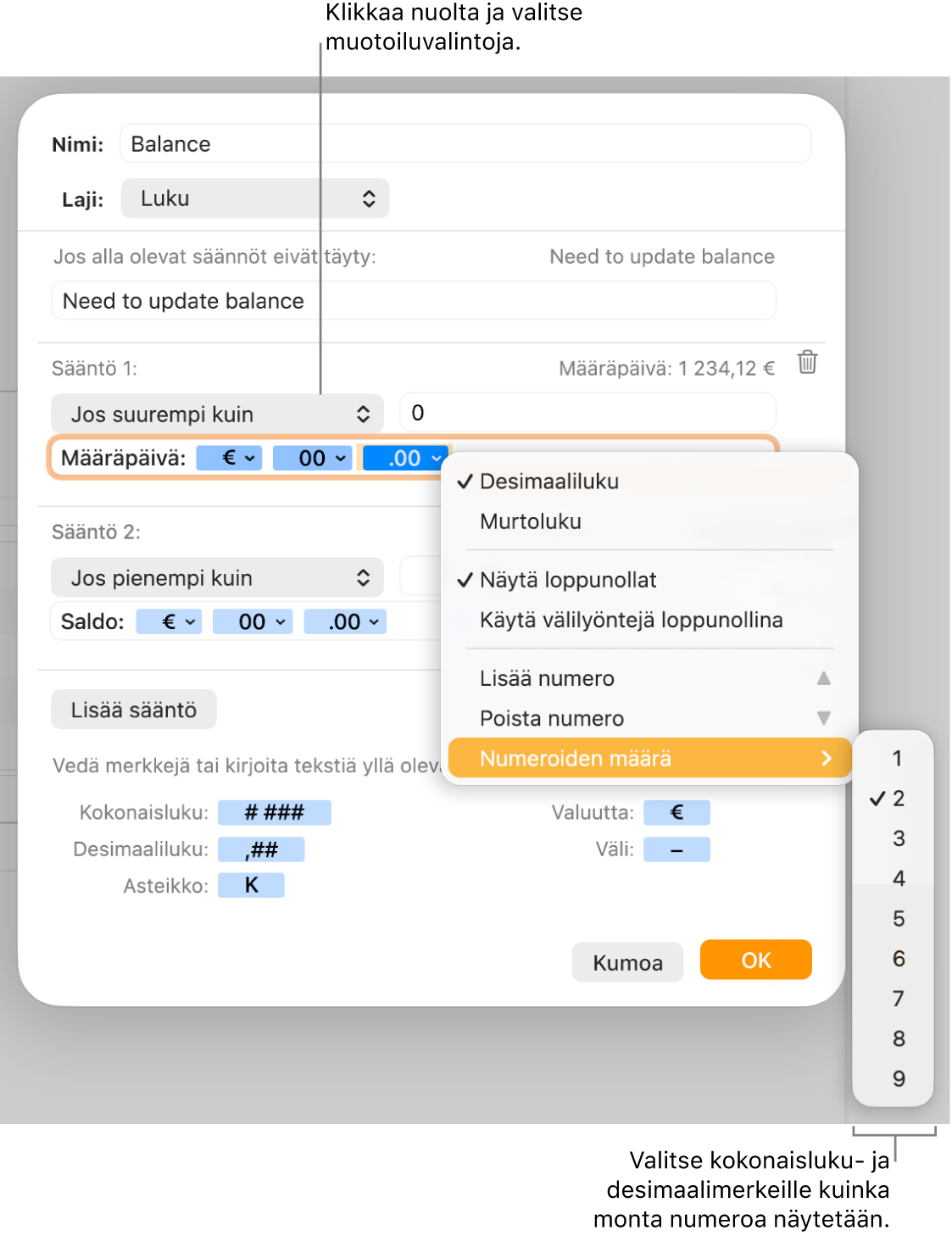This screenshot has height=1236, width=952.
Task: Open the Jos pienempi kuin condition dropdown
Action: pyautogui.click(x=218, y=578)
